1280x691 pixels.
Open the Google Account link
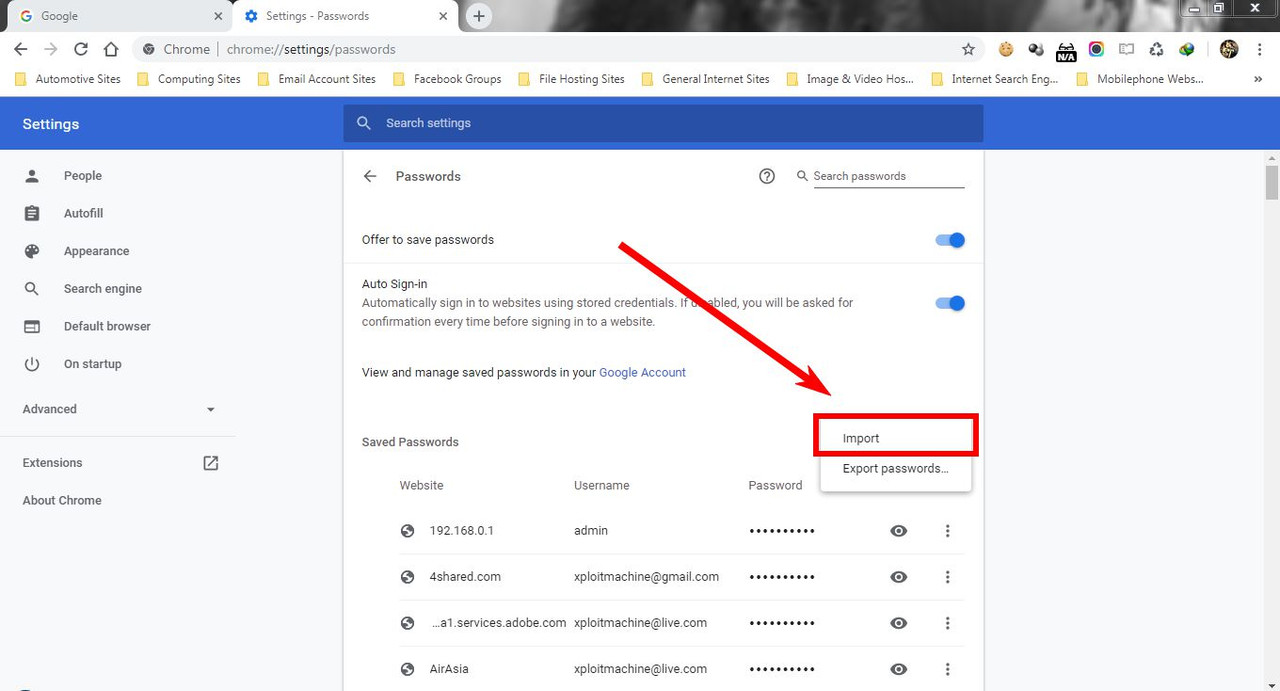(x=642, y=373)
